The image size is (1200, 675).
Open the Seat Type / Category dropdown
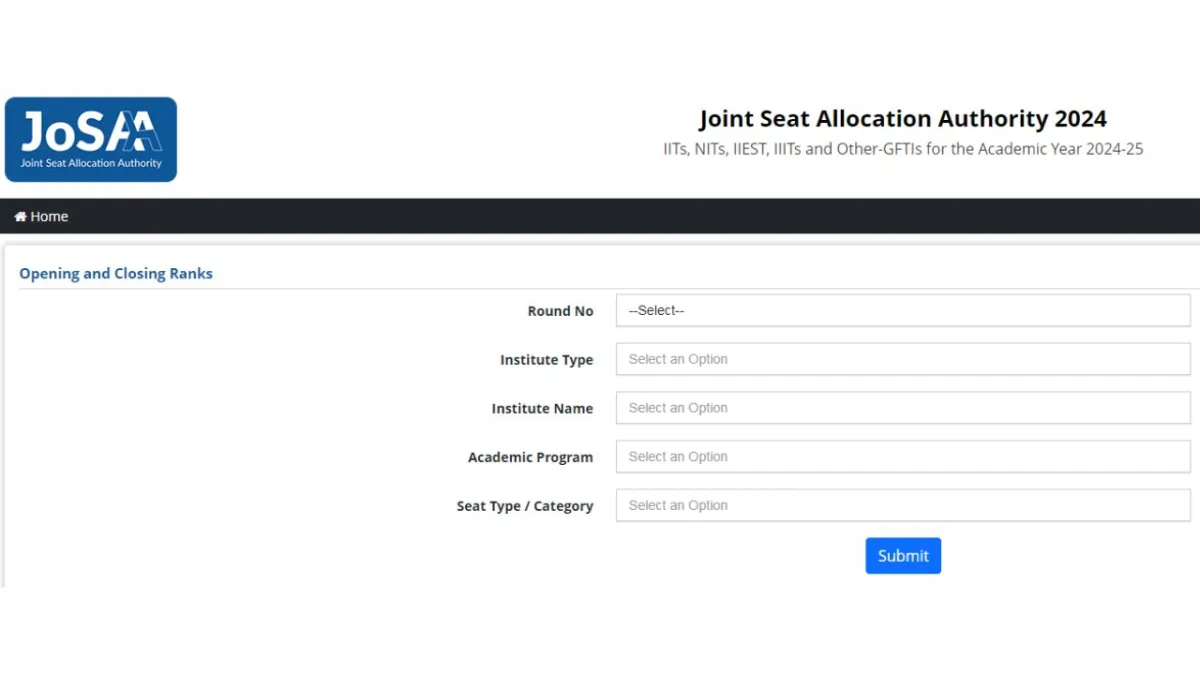tap(903, 505)
